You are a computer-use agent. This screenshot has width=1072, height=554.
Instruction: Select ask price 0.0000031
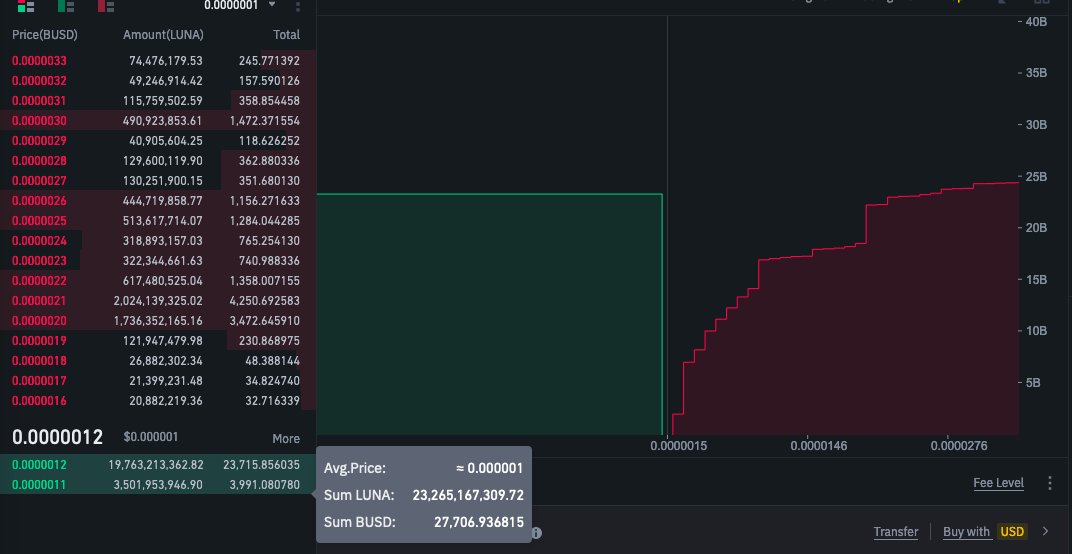click(39, 101)
